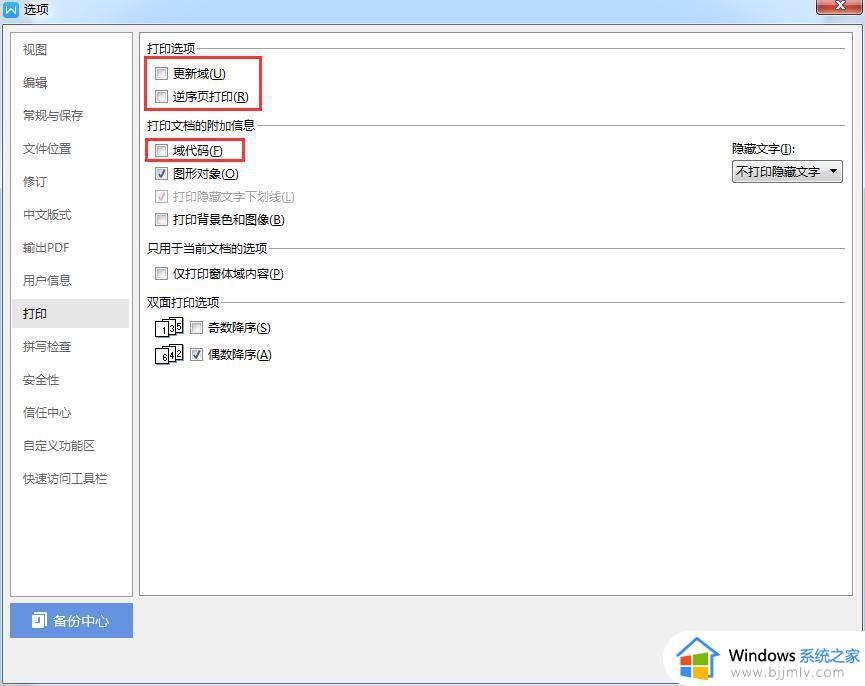865x686 pixels.
Task: Select the 打印 sidebar item
Action: pos(70,313)
